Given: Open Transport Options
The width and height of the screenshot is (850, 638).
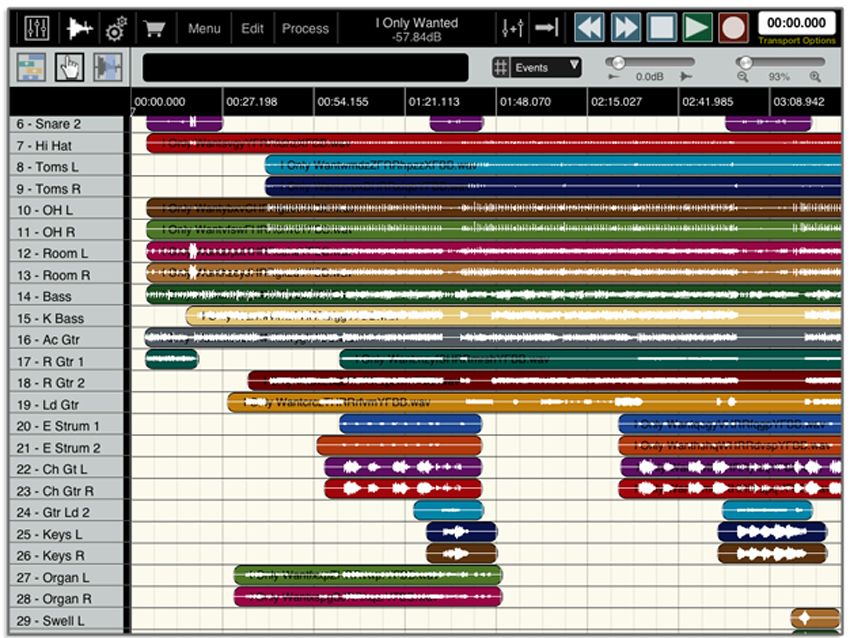Looking at the screenshot, I should pyautogui.click(x=796, y=41).
